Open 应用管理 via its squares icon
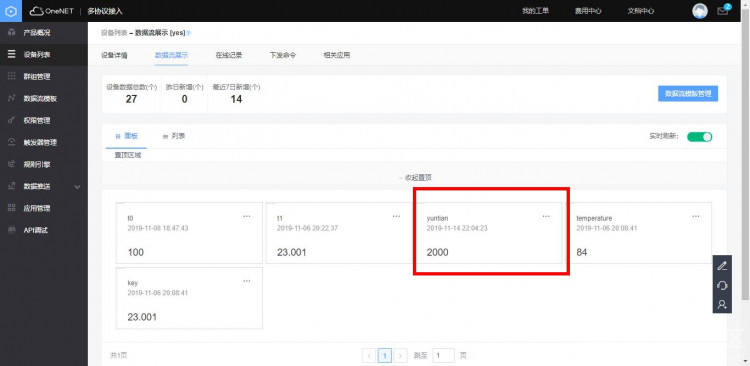 [x=12, y=208]
